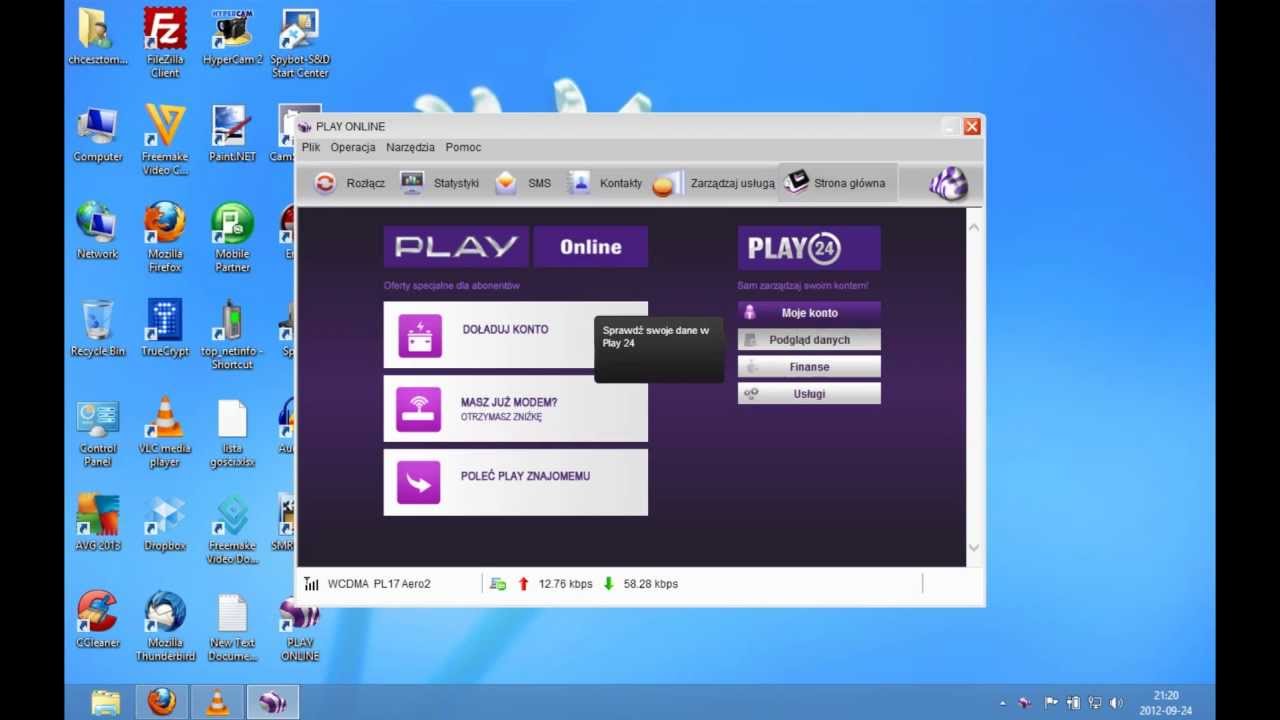Open the SMS toolbar item
Image resolution: width=1280 pixels, height=720 pixels.
pyautogui.click(x=523, y=183)
